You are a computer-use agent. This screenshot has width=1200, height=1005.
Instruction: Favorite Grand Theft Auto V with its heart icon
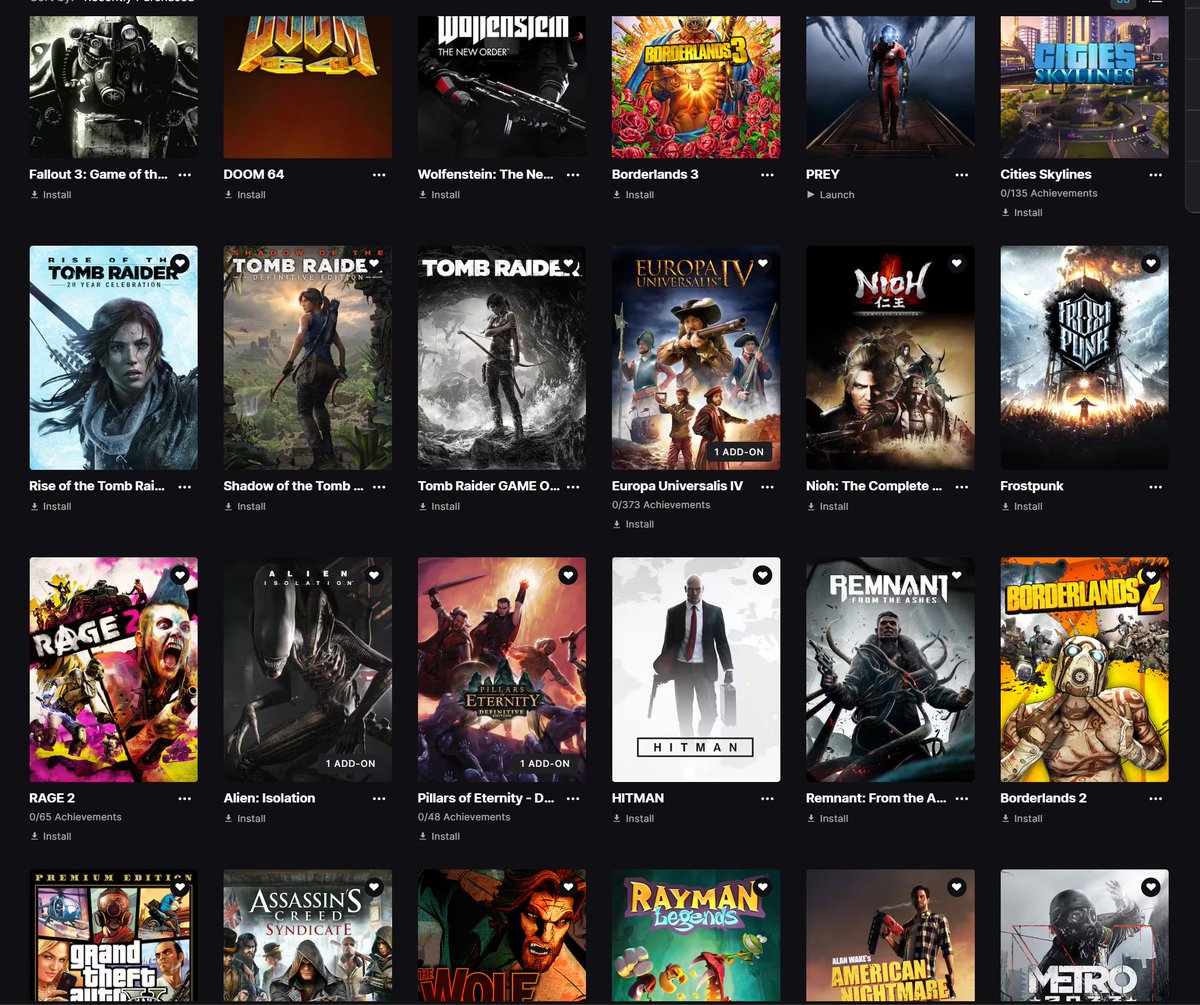180,887
